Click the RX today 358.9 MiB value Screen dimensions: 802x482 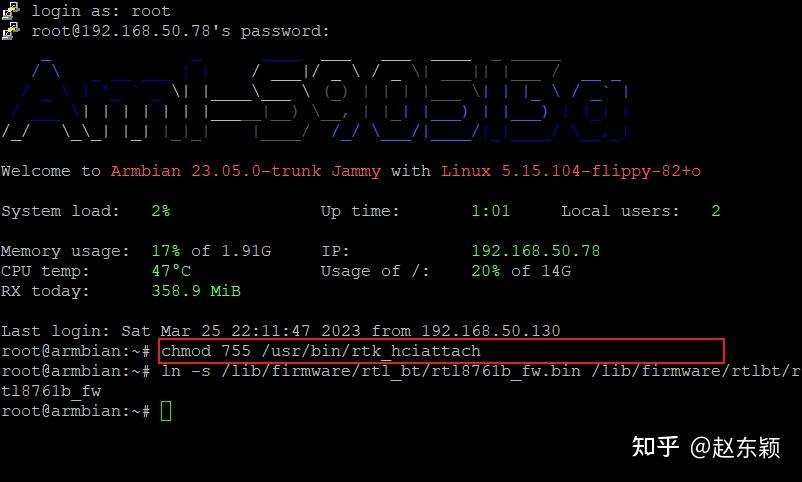(x=196, y=291)
